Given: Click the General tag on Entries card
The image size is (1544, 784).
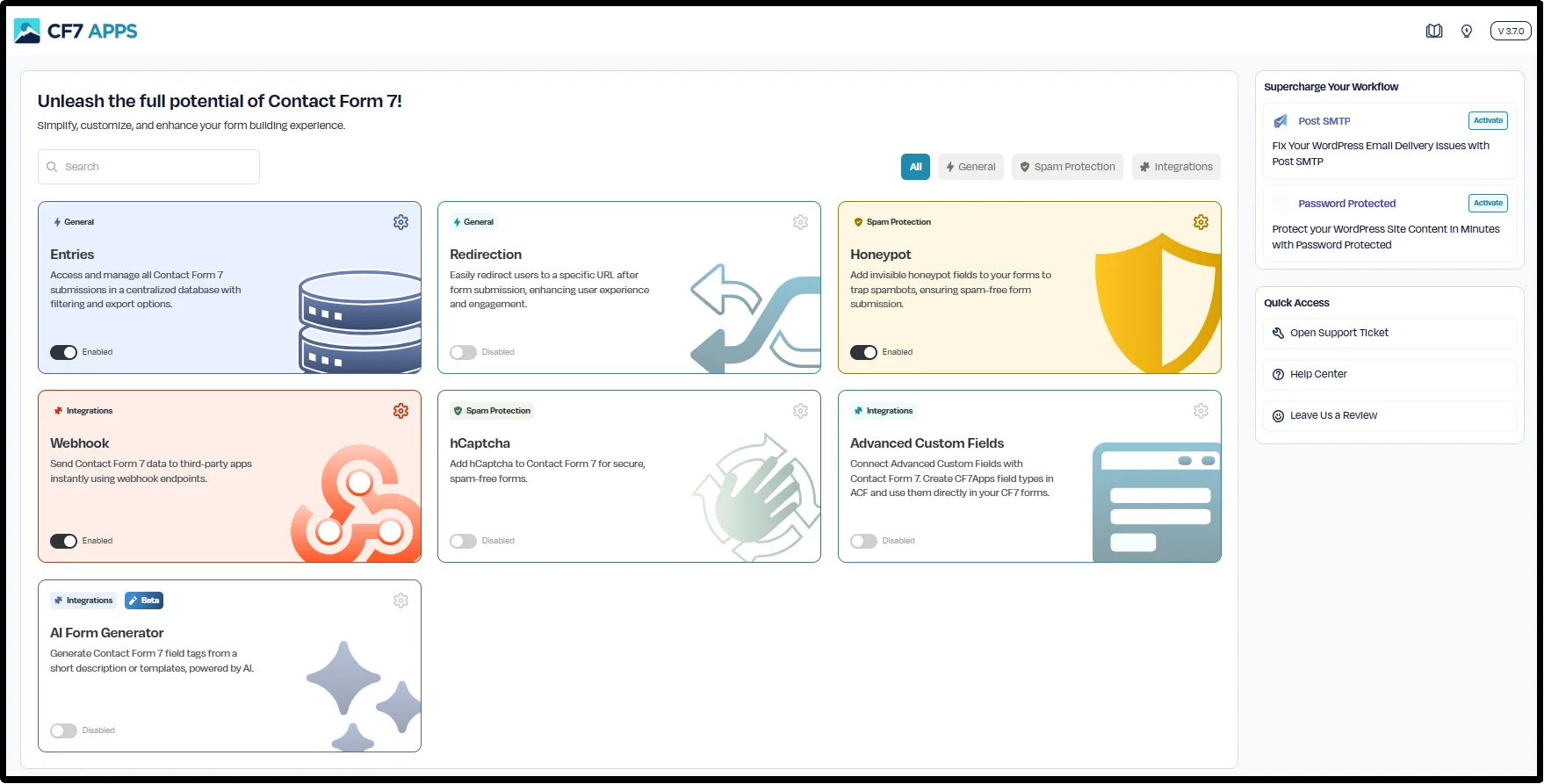Looking at the screenshot, I should click(74, 222).
